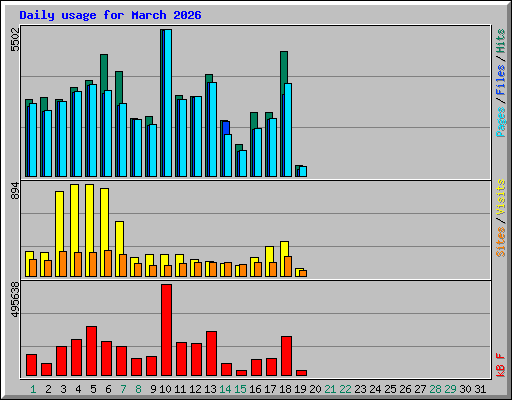Click the chart title "Daily usage for March 2026"
The width and height of the screenshot is (512, 400).
(110, 15)
